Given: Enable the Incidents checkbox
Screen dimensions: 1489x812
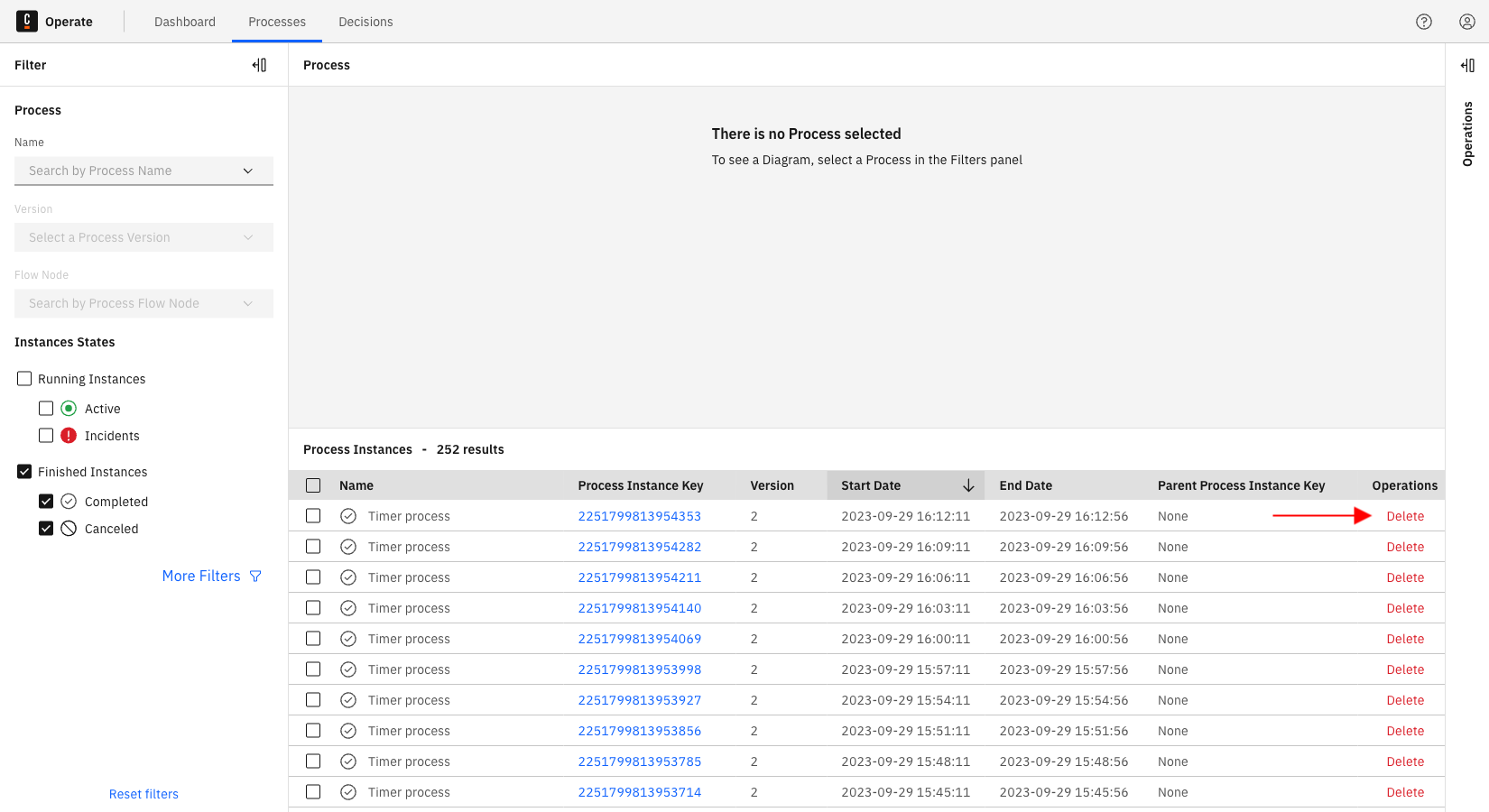Looking at the screenshot, I should click(x=46, y=436).
